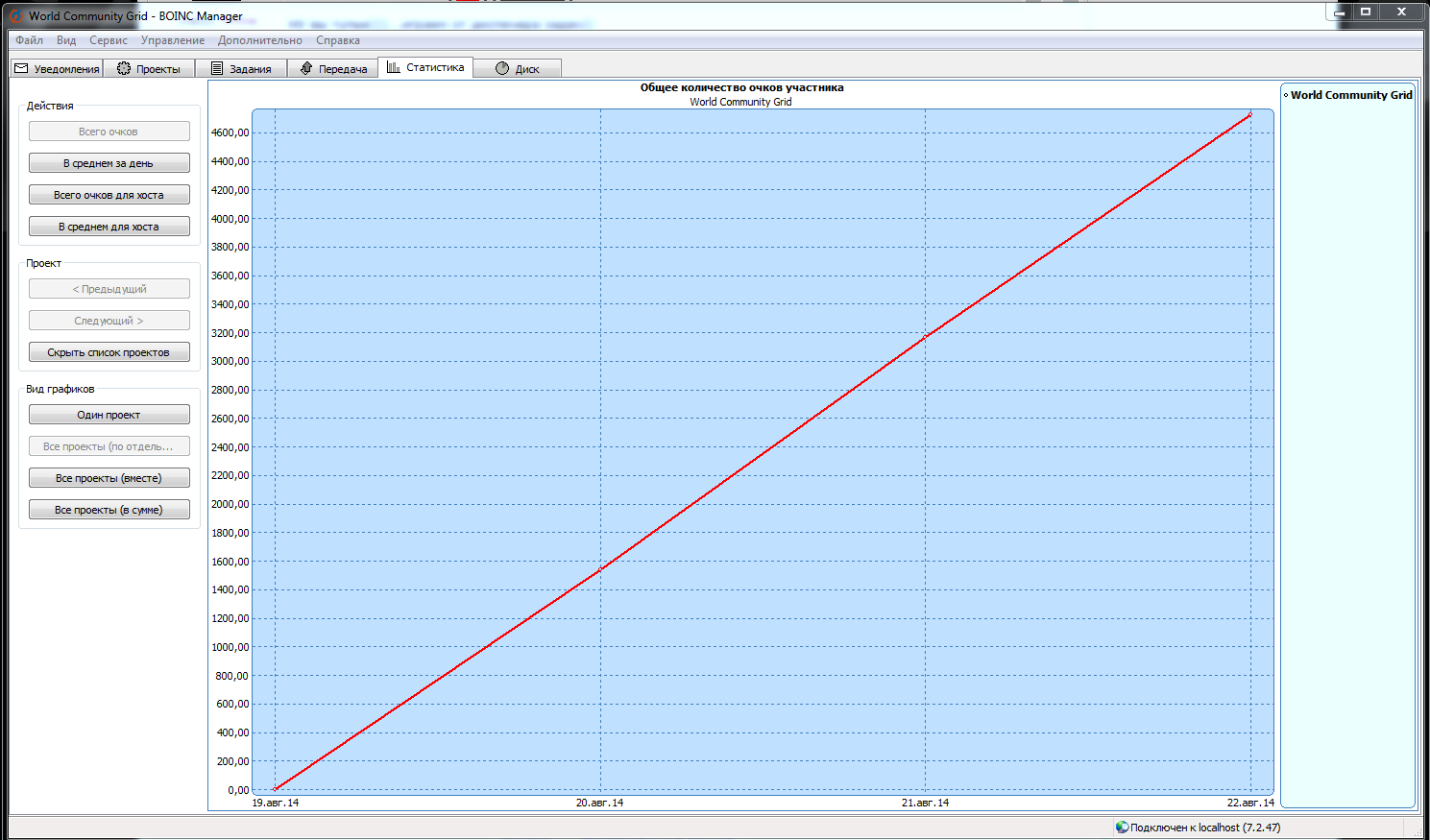Open the Справка menu

point(338,40)
